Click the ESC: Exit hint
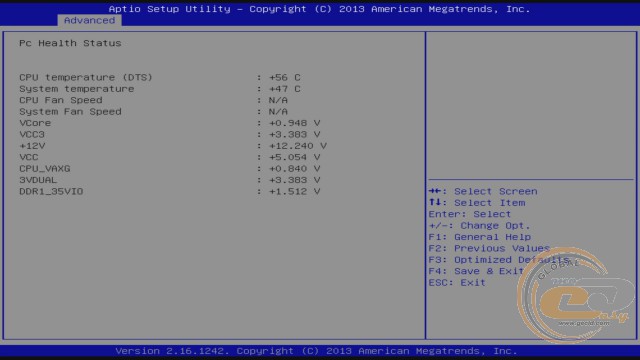This screenshot has height=360, width=640. [457, 283]
